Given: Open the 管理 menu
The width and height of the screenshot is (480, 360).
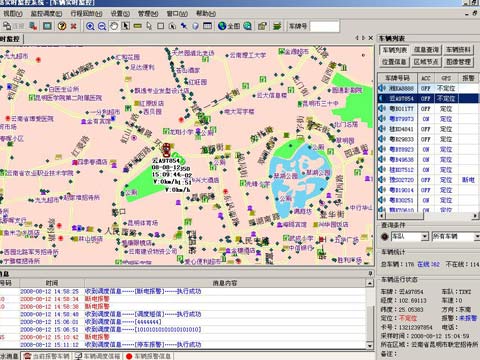Looking at the screenshot, I should tap(148, 14).
